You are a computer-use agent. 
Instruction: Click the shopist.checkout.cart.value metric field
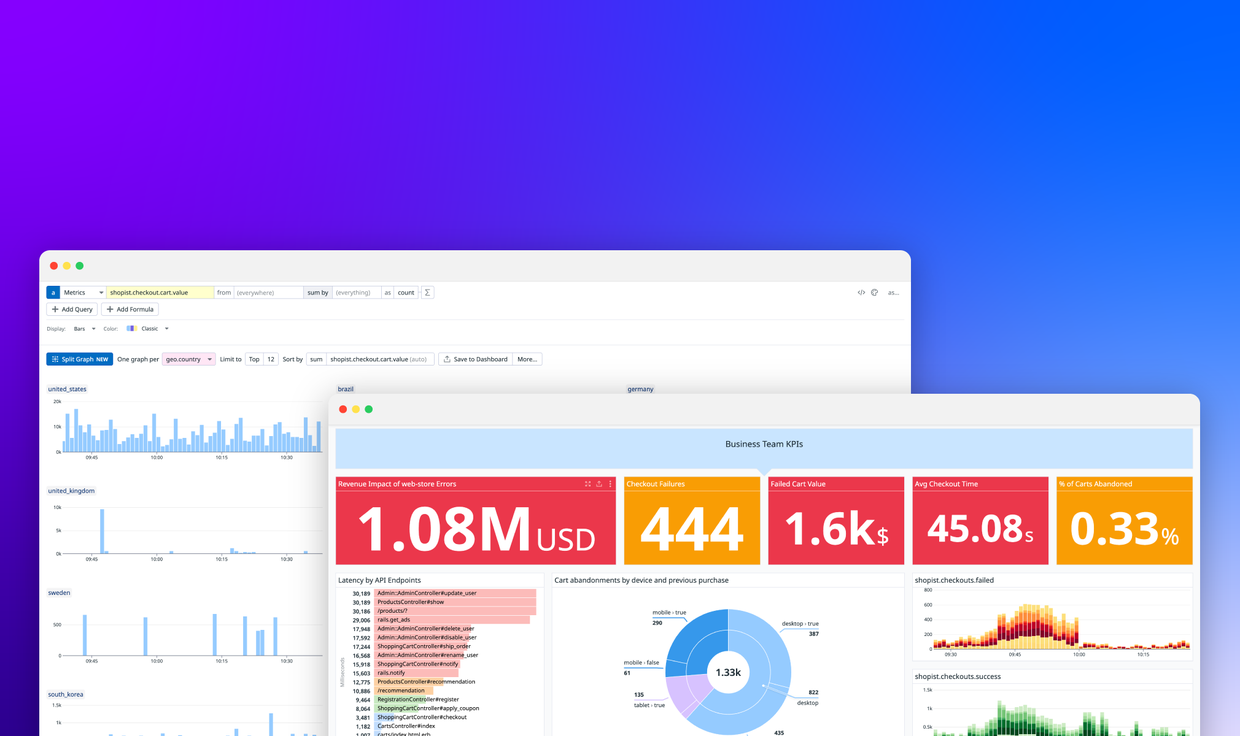click(x=160, y=293)
